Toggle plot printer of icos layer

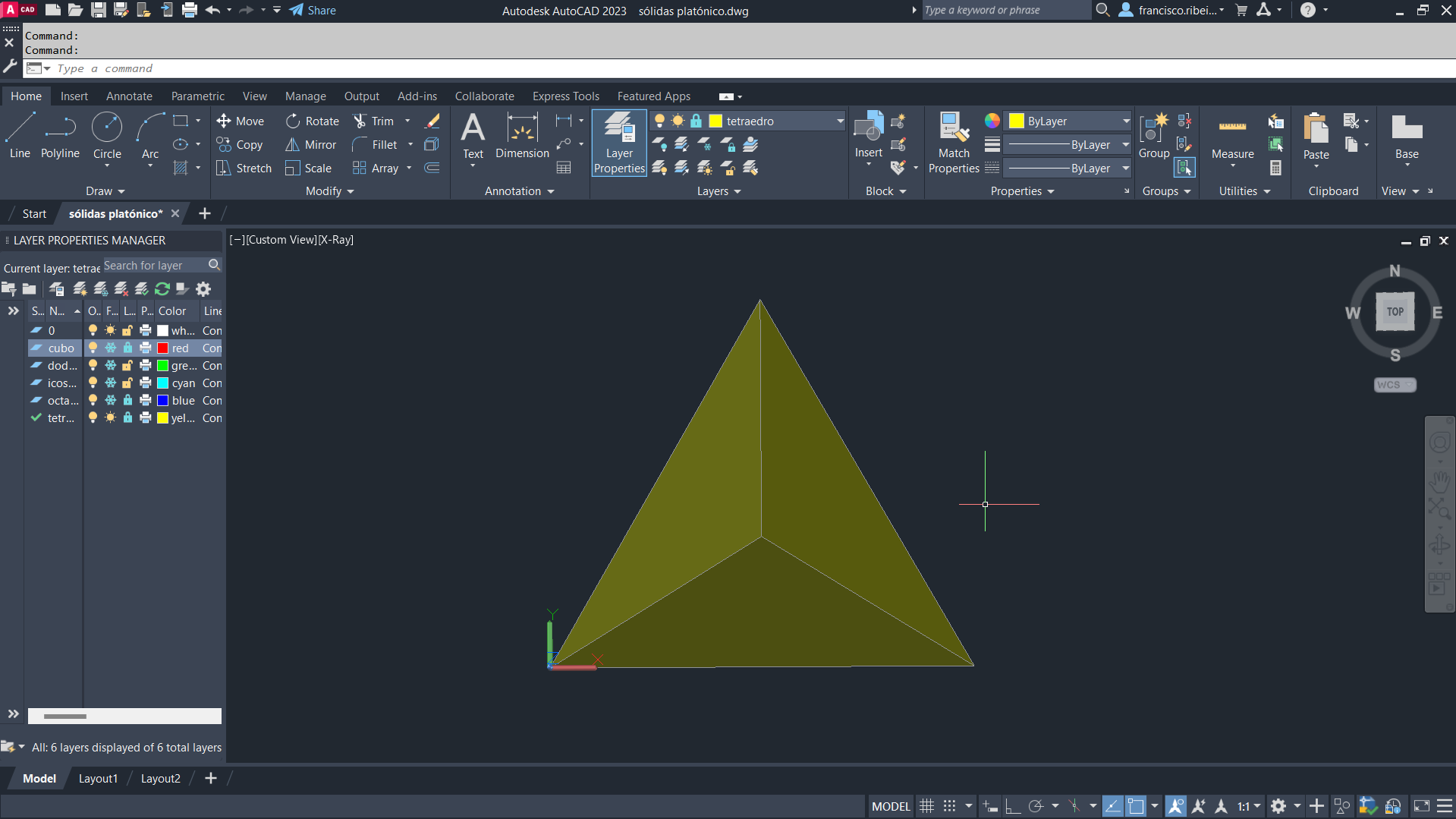pyautogui.click(x=145, y=383)
